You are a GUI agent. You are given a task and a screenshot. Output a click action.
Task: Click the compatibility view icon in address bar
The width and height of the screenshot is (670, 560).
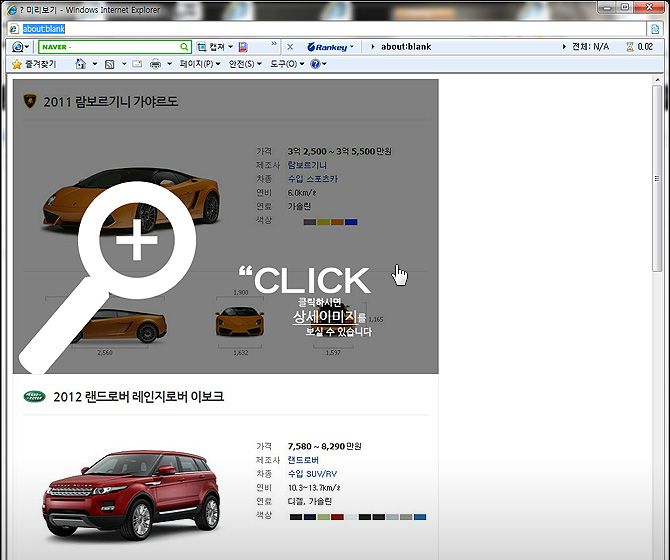pyautogui.click(x=655, y=29)
